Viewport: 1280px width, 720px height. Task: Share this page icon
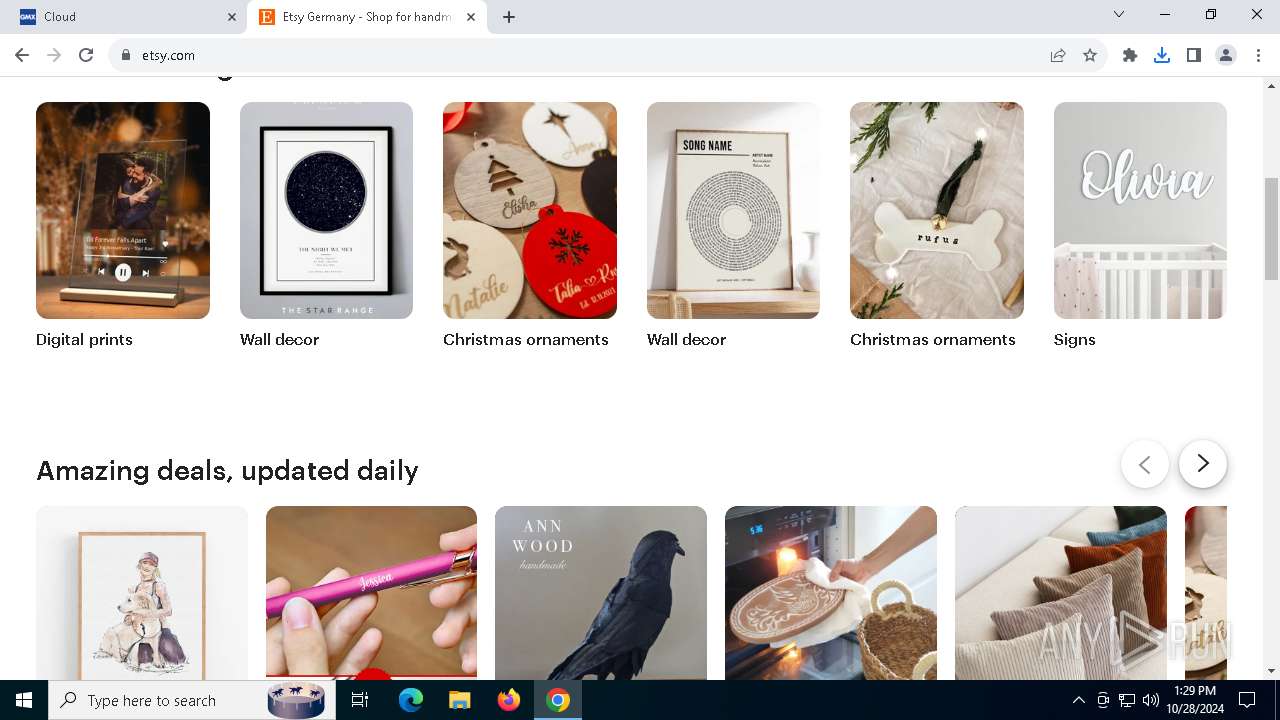point(1058,55)
